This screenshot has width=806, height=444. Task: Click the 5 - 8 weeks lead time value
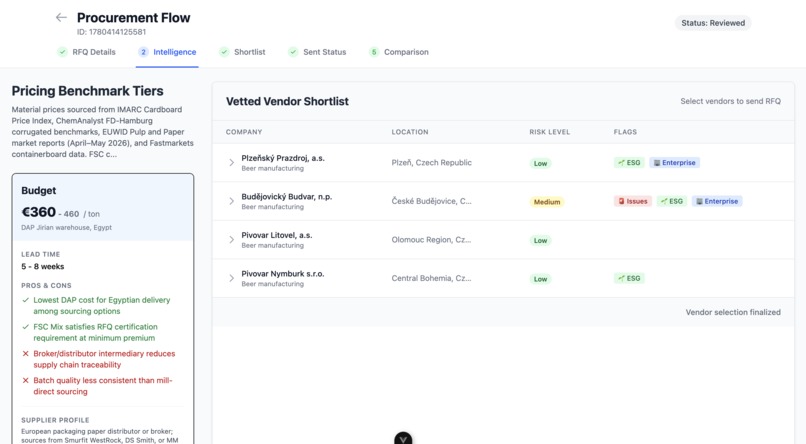coord(43,266)
